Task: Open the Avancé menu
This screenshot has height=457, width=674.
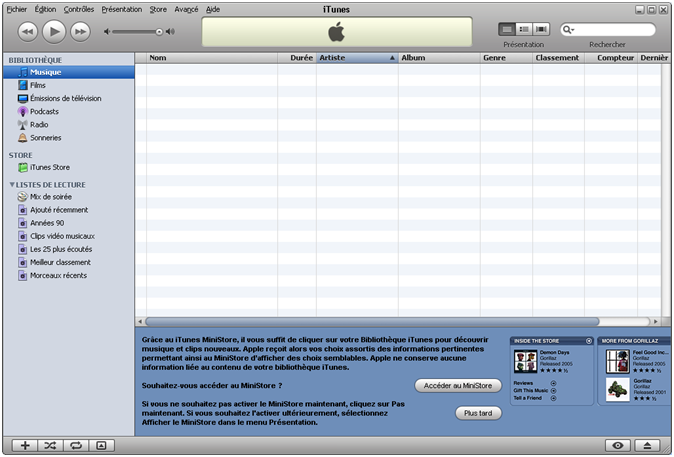Action: pyautogui.click(x=186, y=9)
